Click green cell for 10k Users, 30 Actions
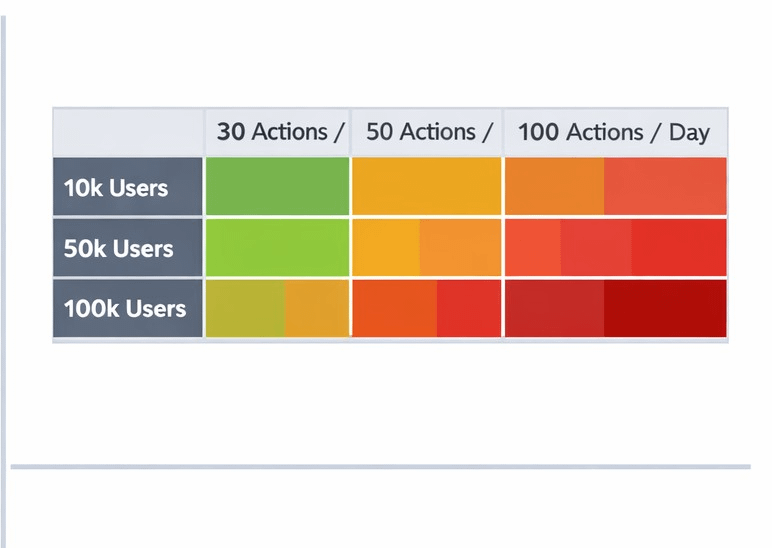The image size is (772, 548). (x=277, y=187)
